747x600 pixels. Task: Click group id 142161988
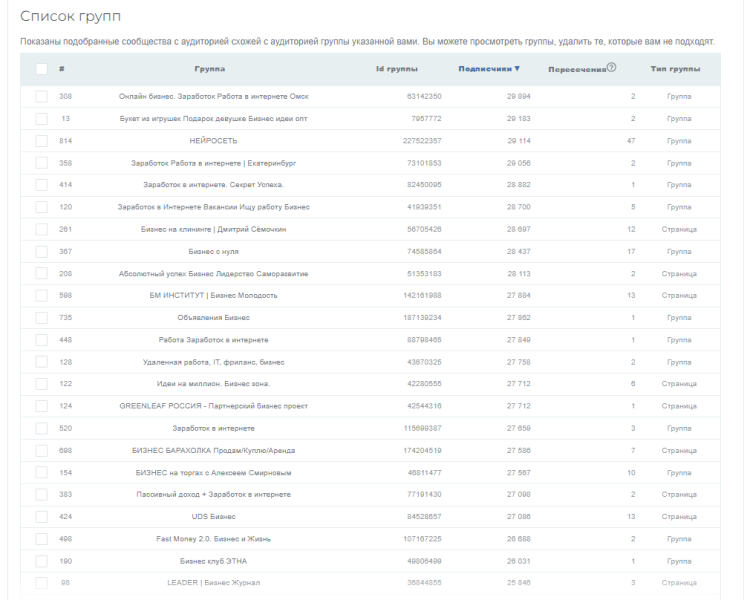pos(422,295)
